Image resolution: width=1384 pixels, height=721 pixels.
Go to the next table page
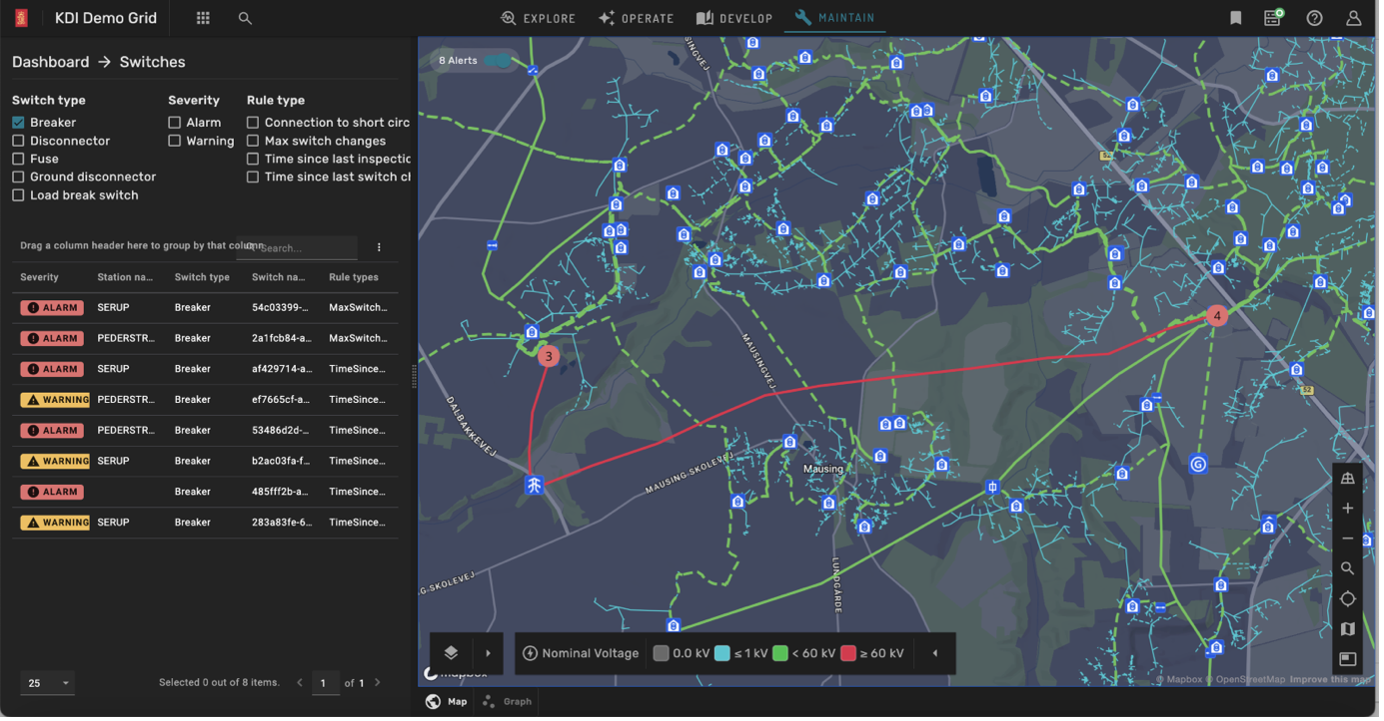(x=378, y=685)
